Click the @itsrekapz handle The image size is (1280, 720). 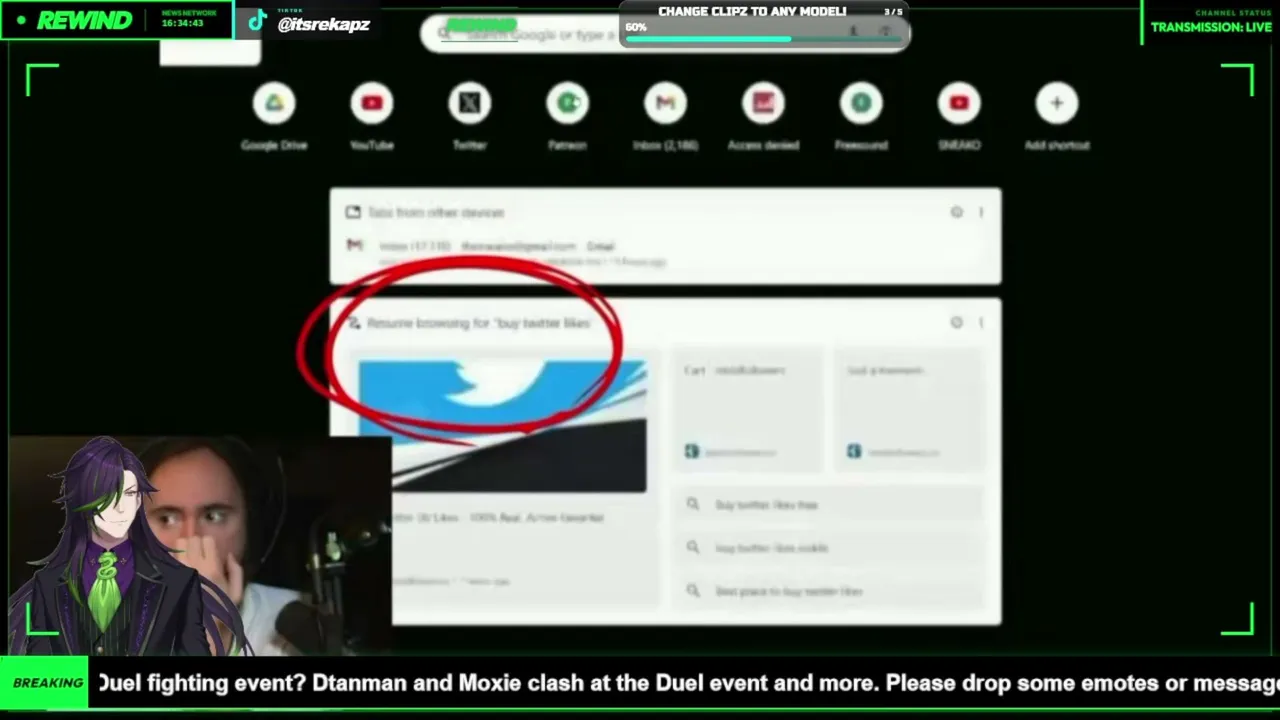click(x=324, y=24)
